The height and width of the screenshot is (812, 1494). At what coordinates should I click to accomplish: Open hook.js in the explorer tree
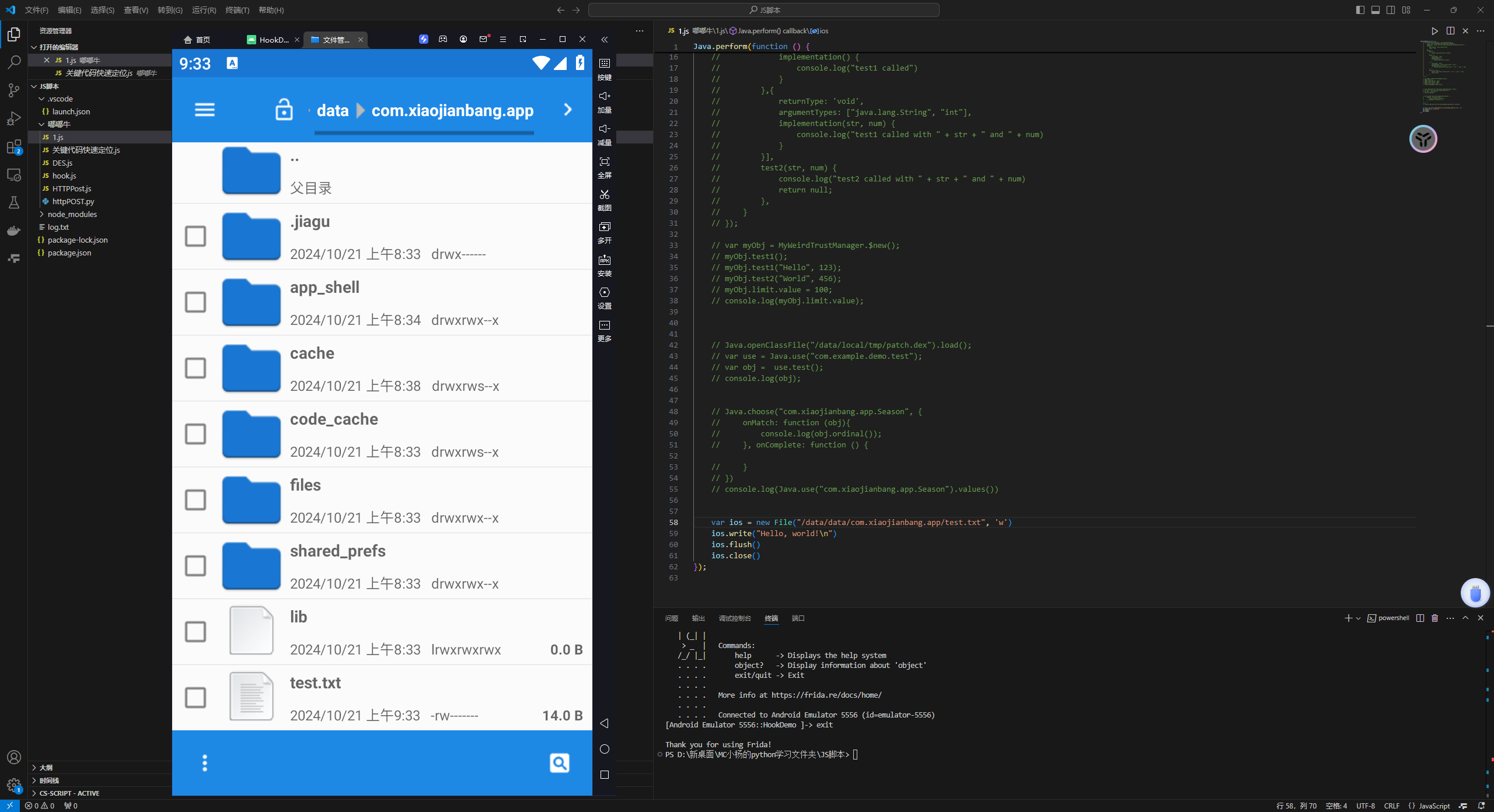tap(64, 176)
